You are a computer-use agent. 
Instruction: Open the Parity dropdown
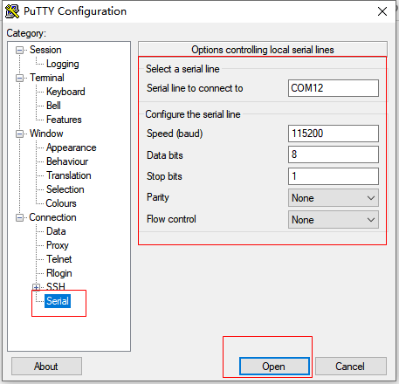(333, 198)
